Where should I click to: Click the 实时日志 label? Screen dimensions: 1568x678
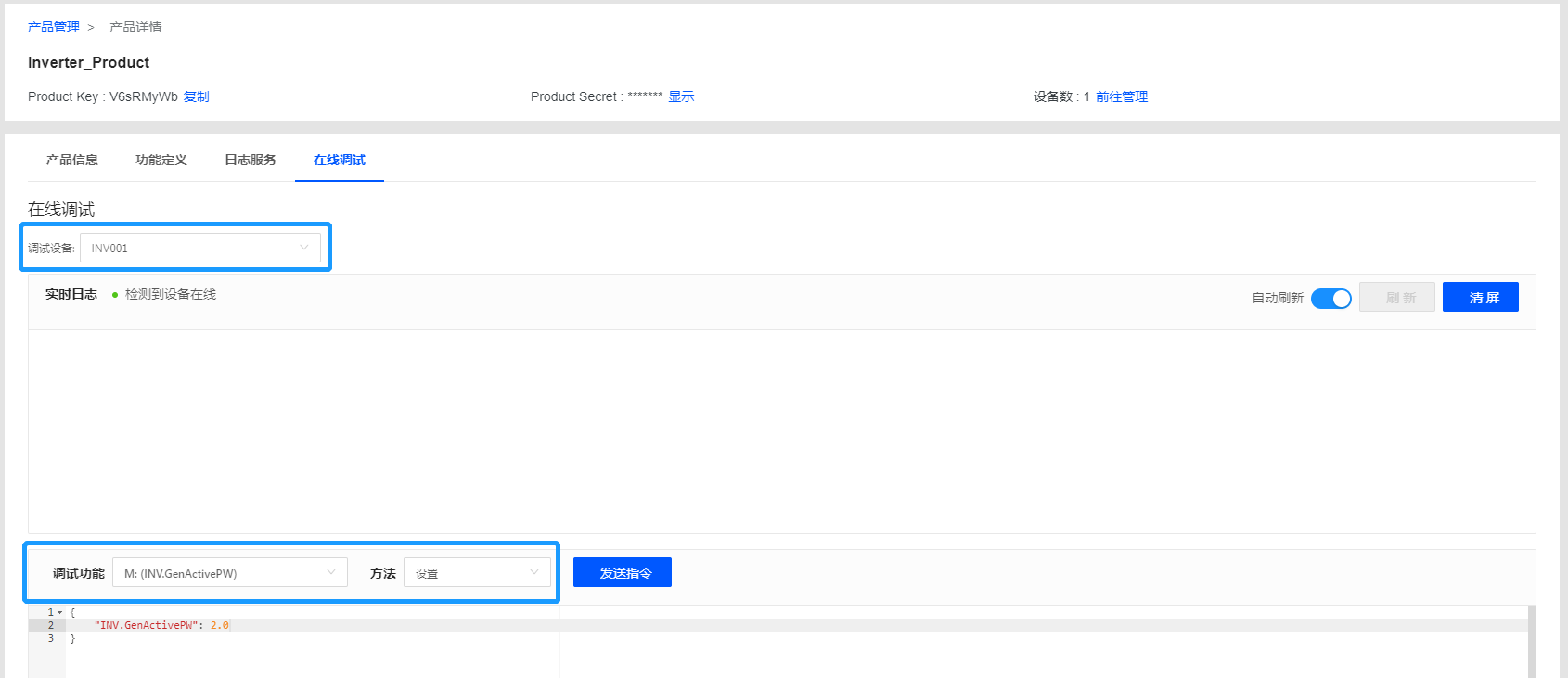pos(71,294)
